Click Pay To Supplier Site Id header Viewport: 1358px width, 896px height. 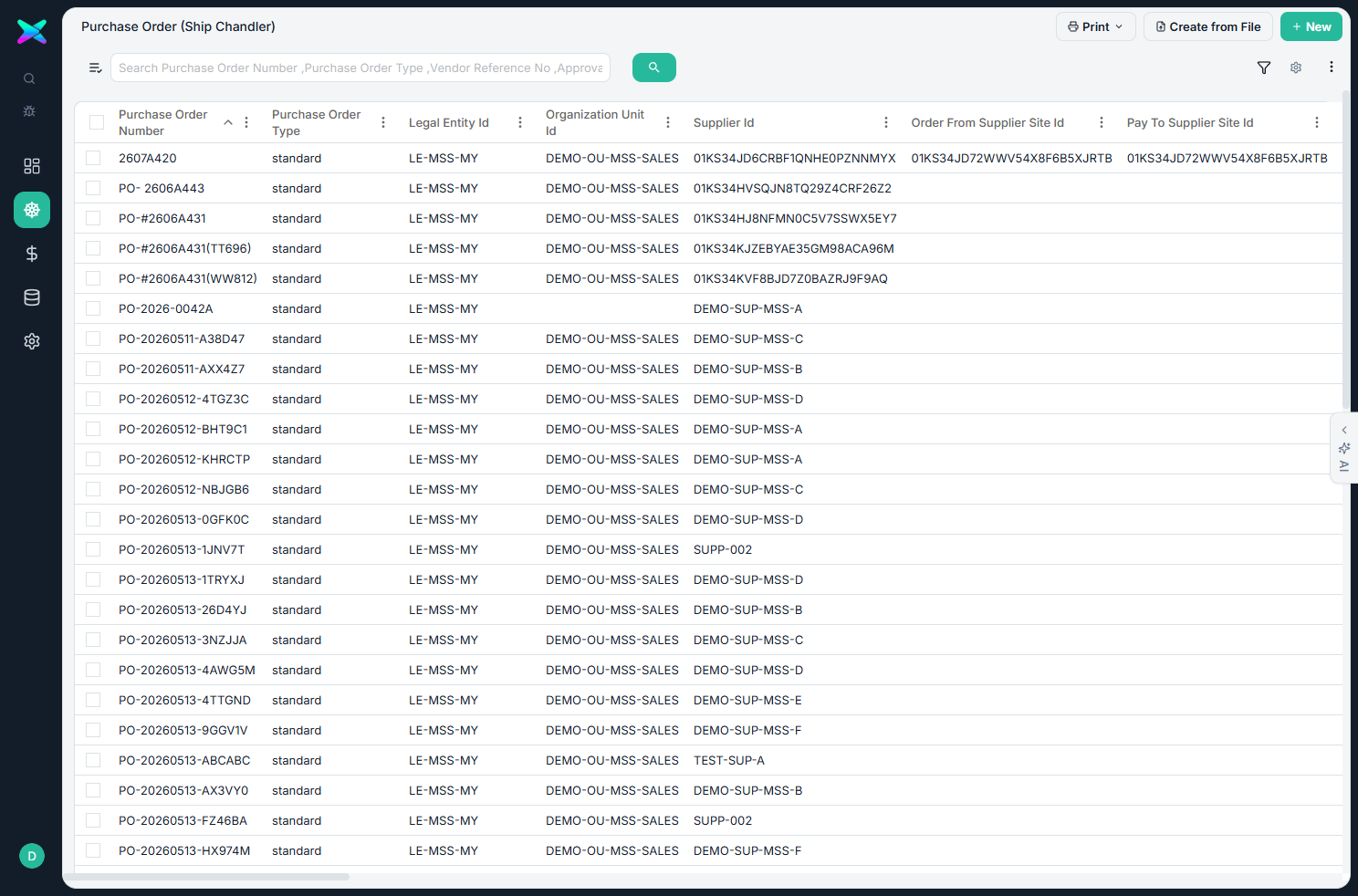coord(1190,122)
